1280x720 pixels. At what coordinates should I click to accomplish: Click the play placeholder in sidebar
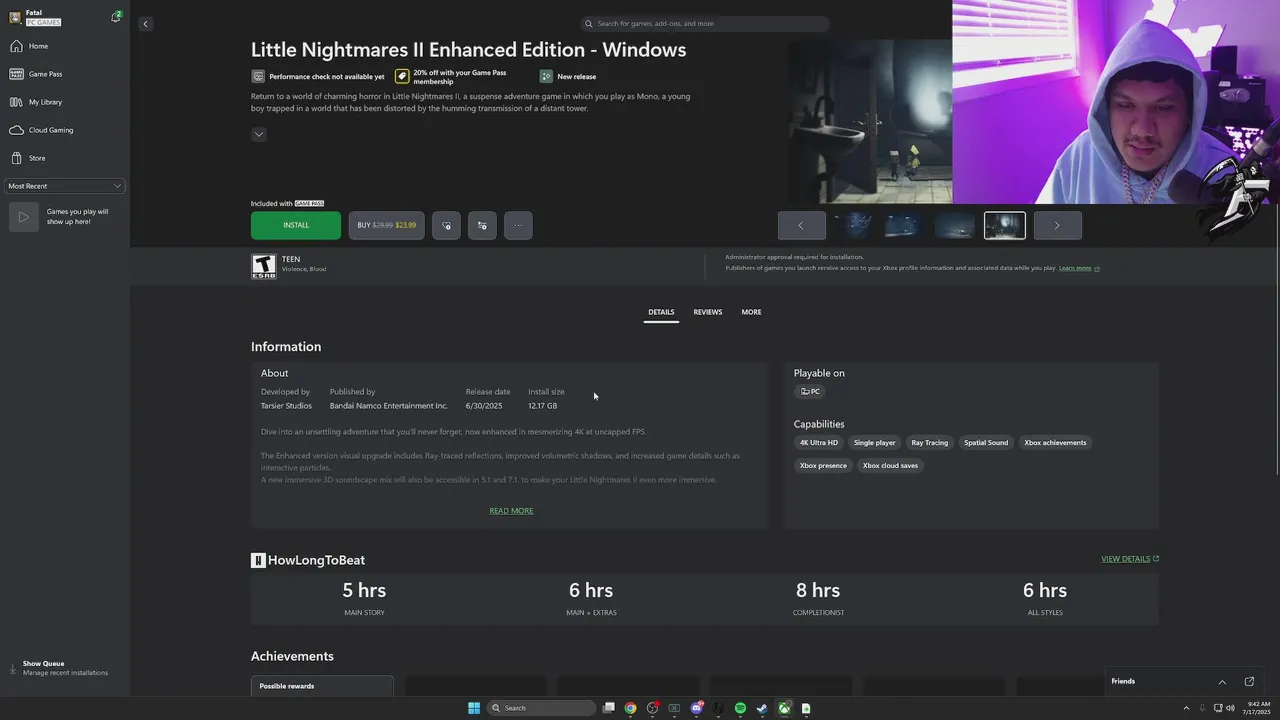coord(23,216)
